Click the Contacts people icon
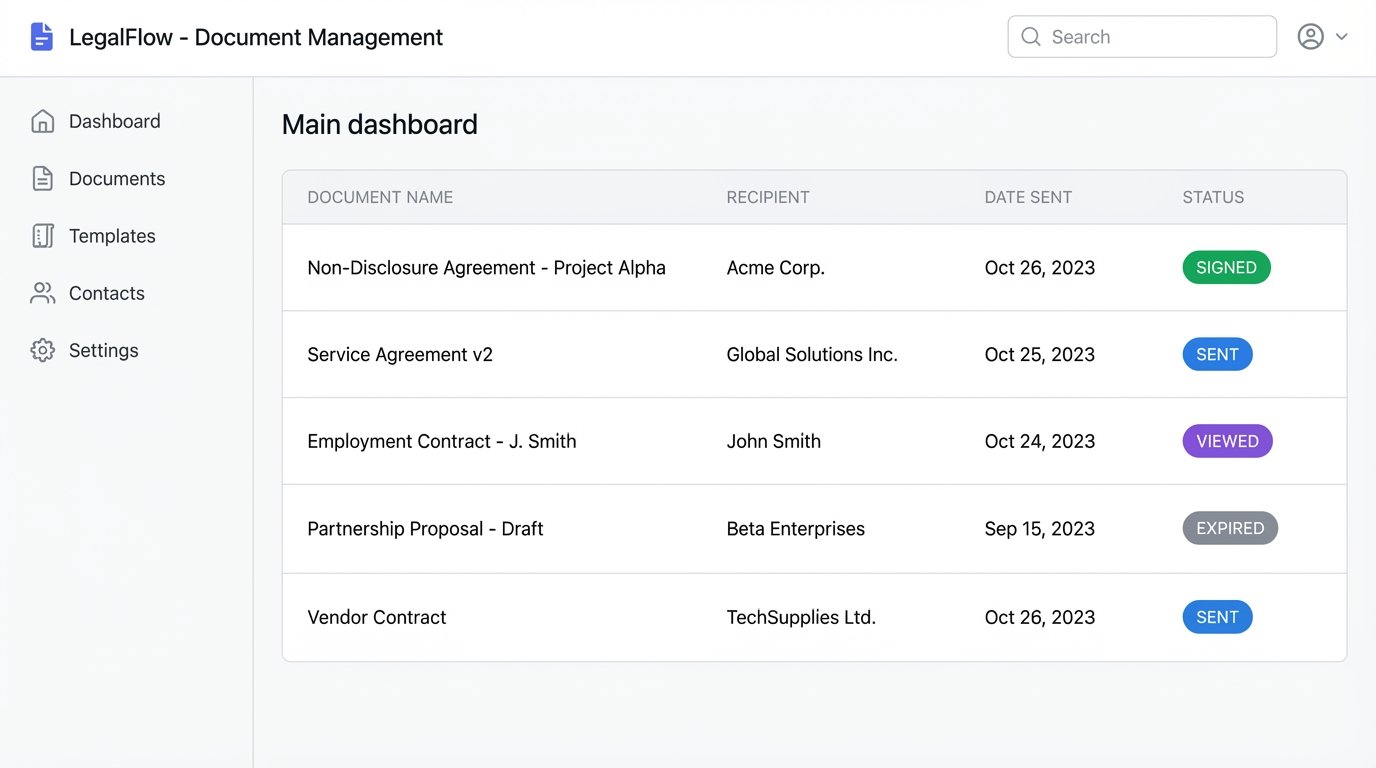This screenshot has width=1376, height=768. [42, 292]
